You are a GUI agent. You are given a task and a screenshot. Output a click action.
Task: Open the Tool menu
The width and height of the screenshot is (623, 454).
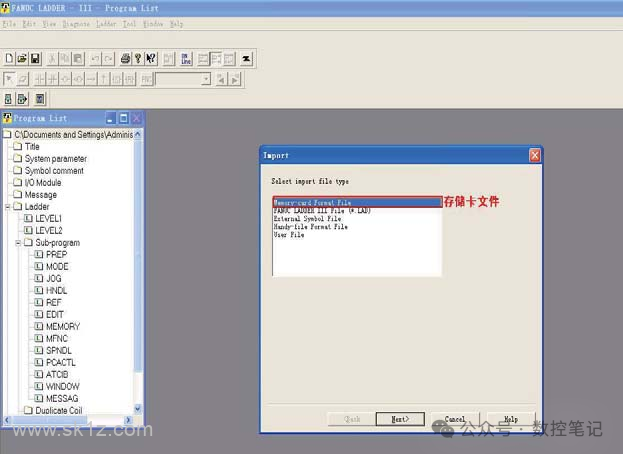coord(130,24)
